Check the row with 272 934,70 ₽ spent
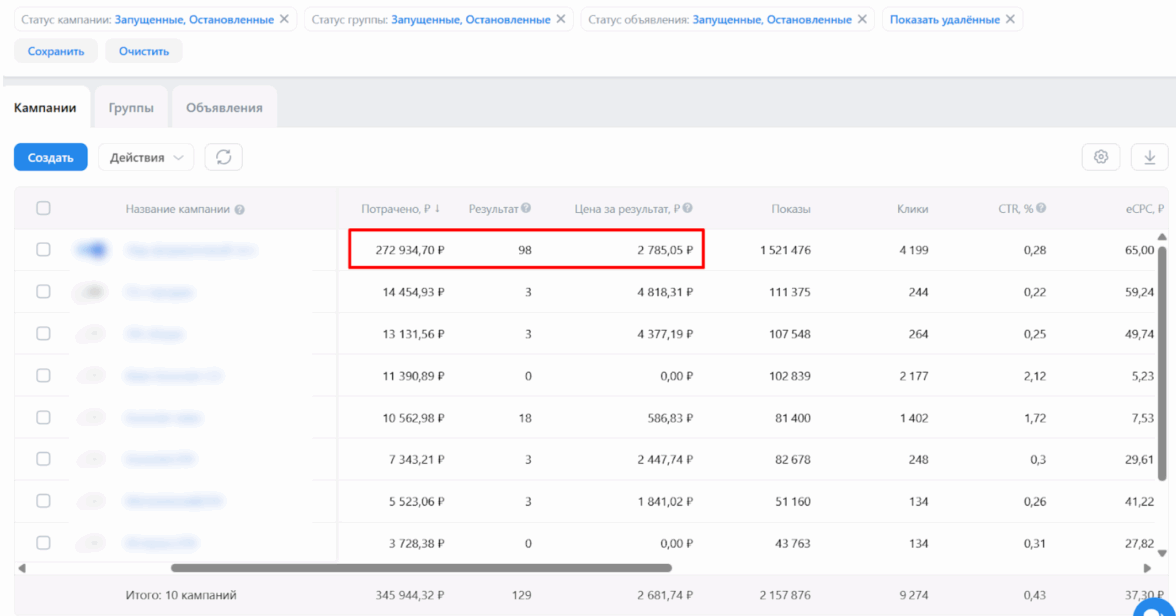The width and height of the screenshot is (1176, 616). point(43,250)
